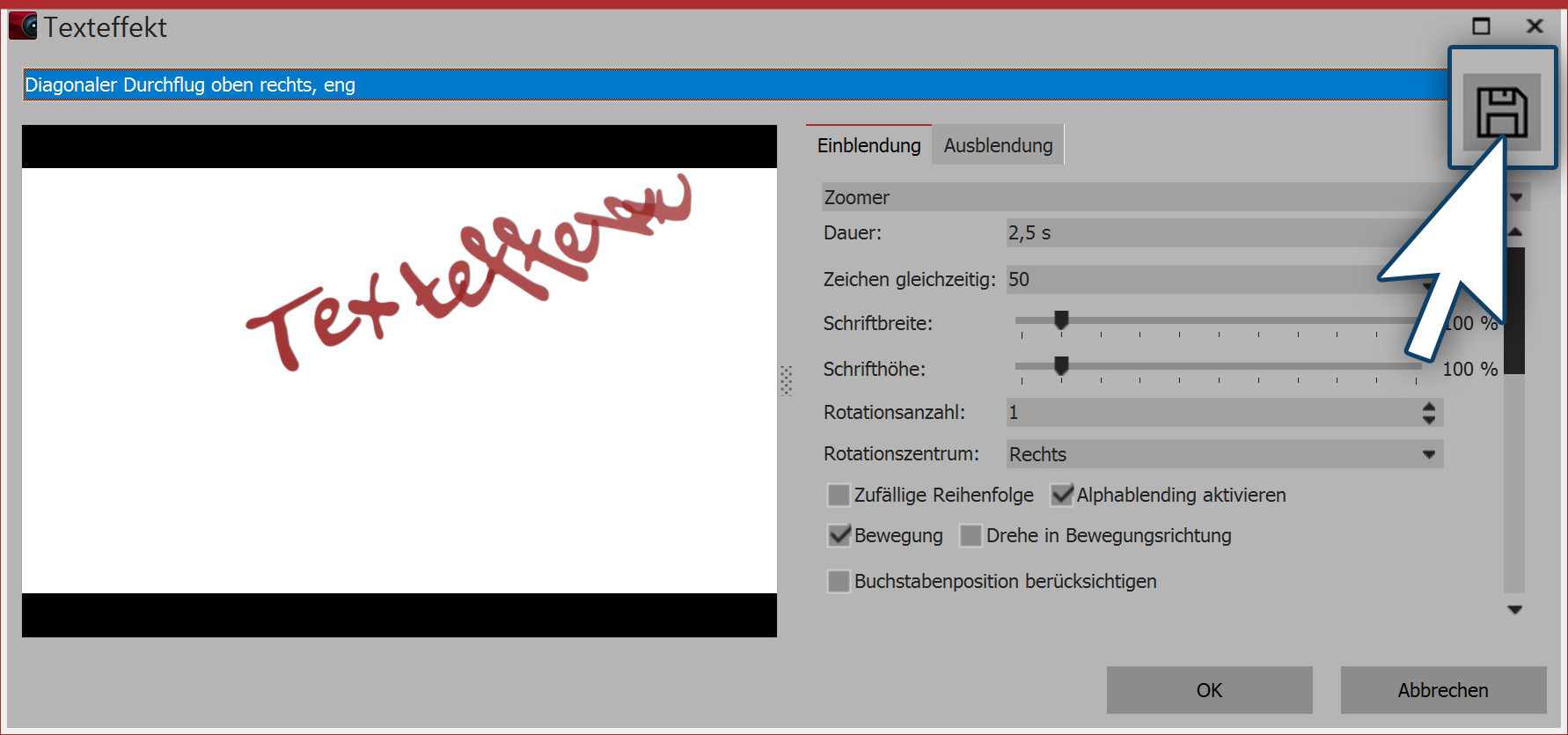Viewport: 1568px width, 735px height.
Task: Enable Drehe in Bewegungsrichtung checkbox
Action: tap(971, 535)
